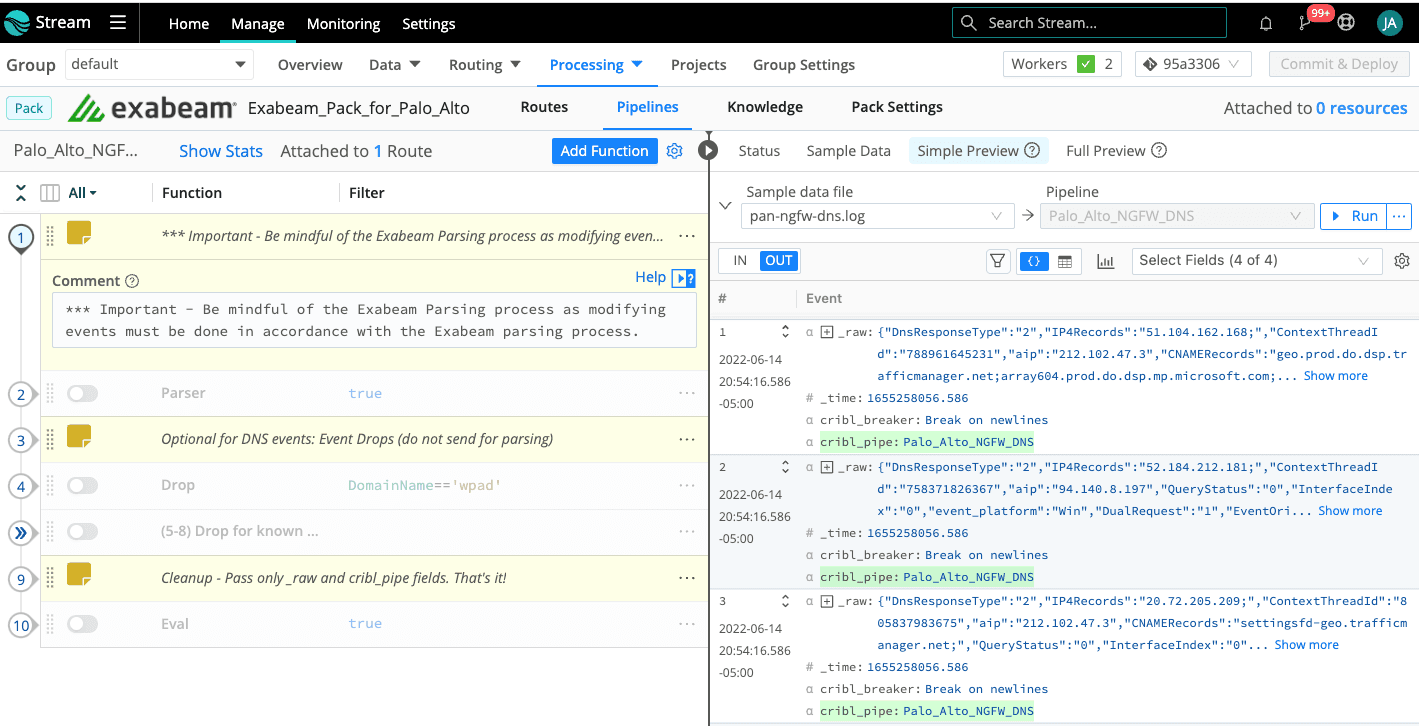
Task: Click the pipeline settings gear icon
Action: click(675, 151)
